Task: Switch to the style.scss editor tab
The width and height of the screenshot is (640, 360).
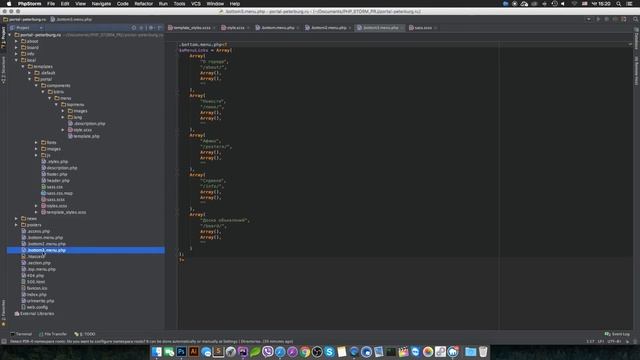Action: (235, 28)
